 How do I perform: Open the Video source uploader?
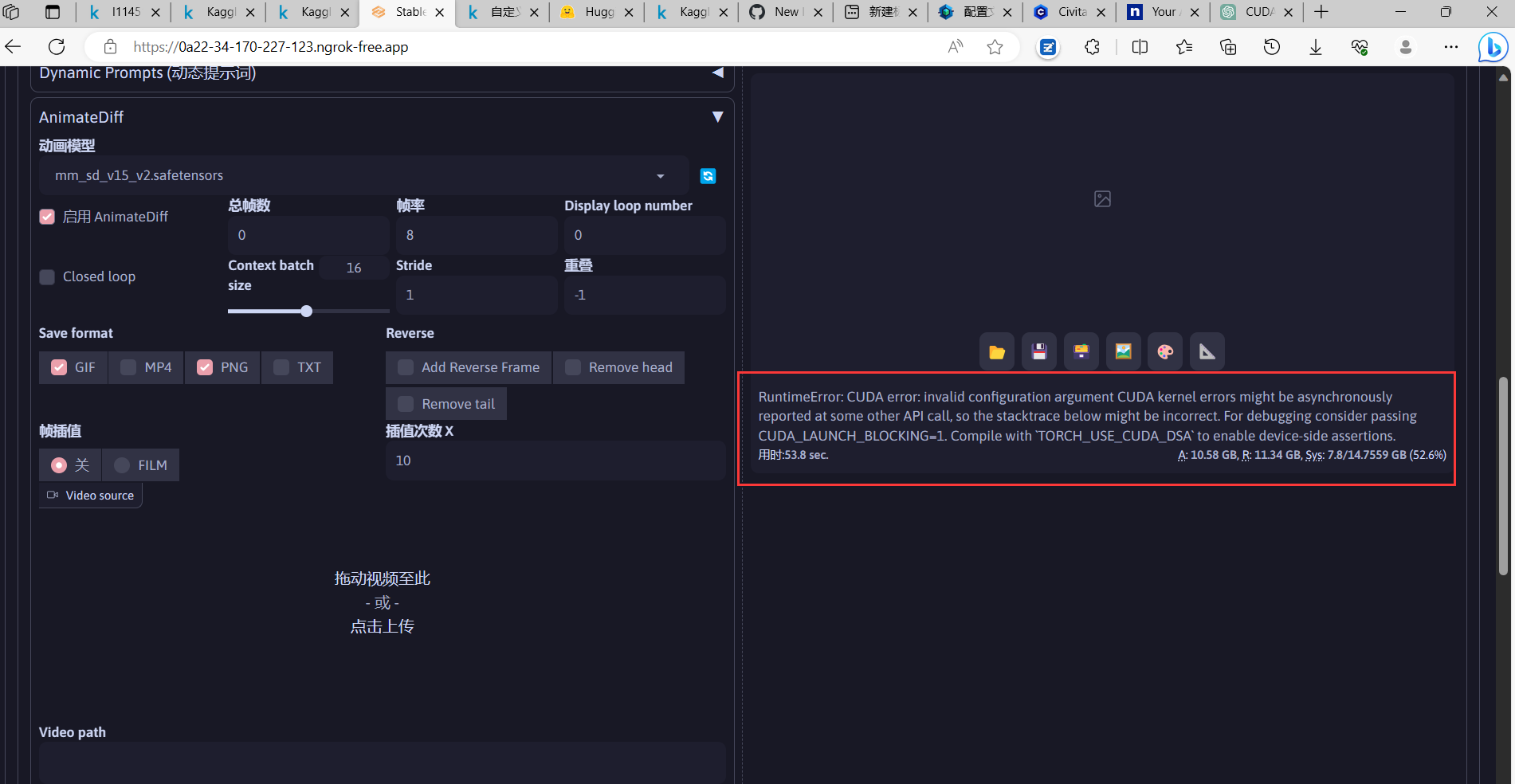[89, 495]
